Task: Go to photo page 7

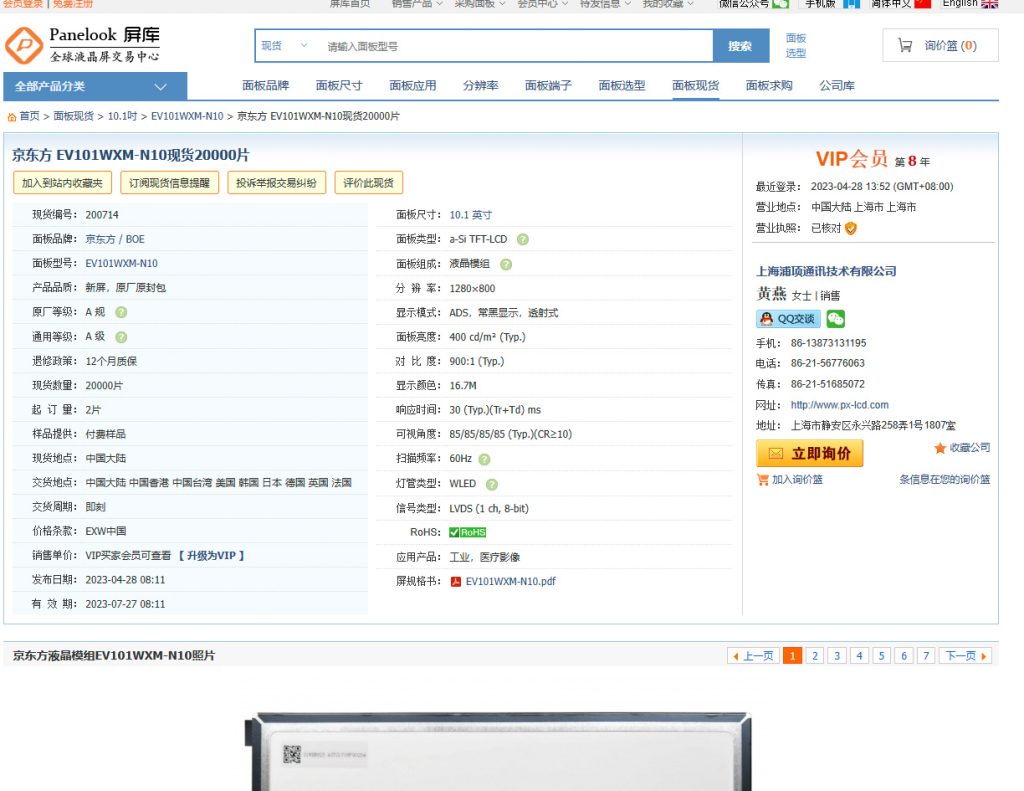Action: tap(926, 656)
